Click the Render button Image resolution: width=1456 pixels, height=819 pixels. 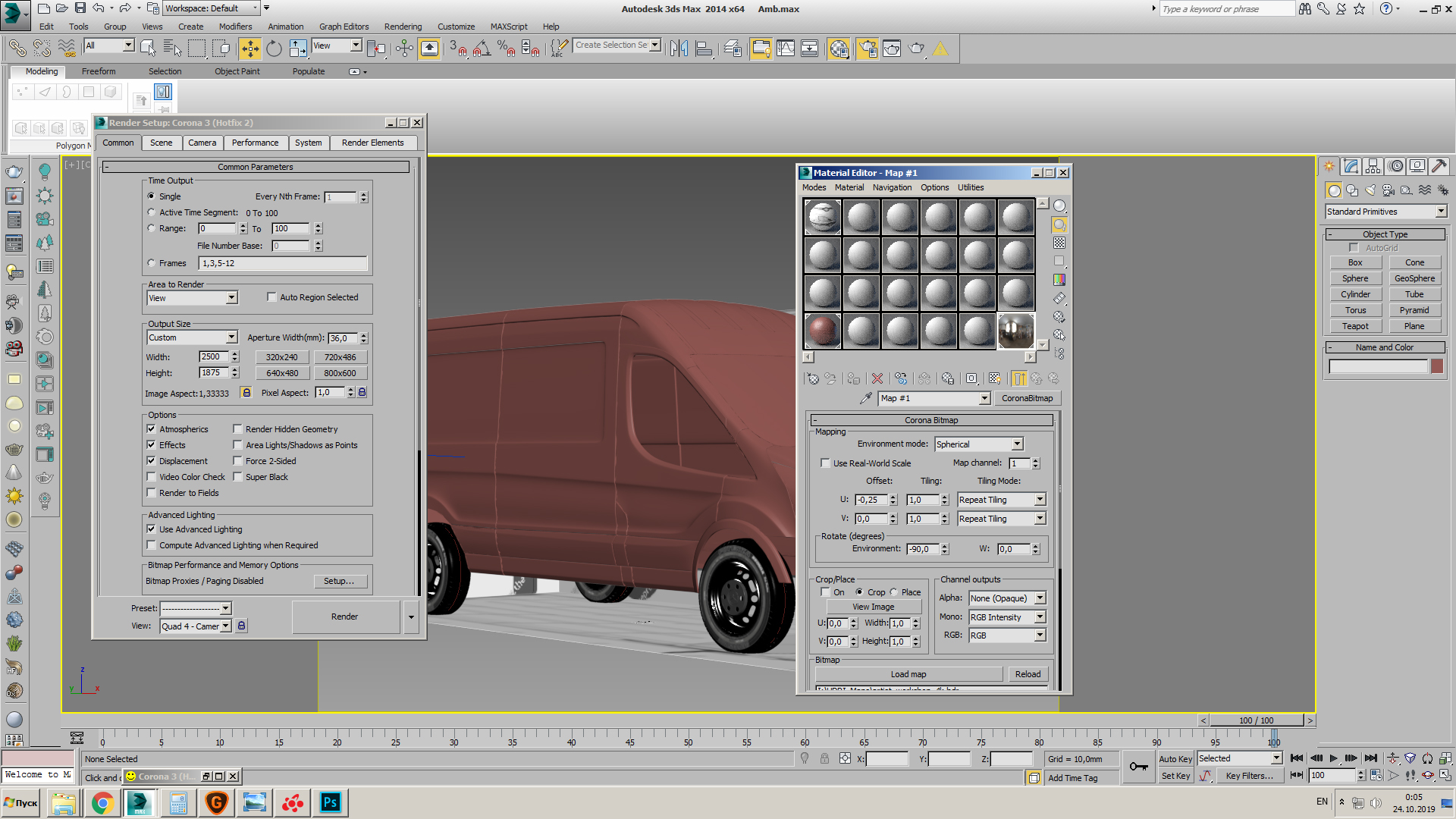343,616
